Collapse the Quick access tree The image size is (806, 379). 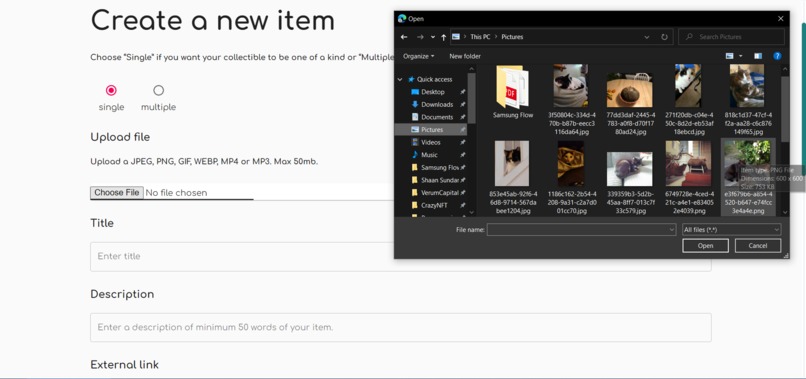(400, 80)
